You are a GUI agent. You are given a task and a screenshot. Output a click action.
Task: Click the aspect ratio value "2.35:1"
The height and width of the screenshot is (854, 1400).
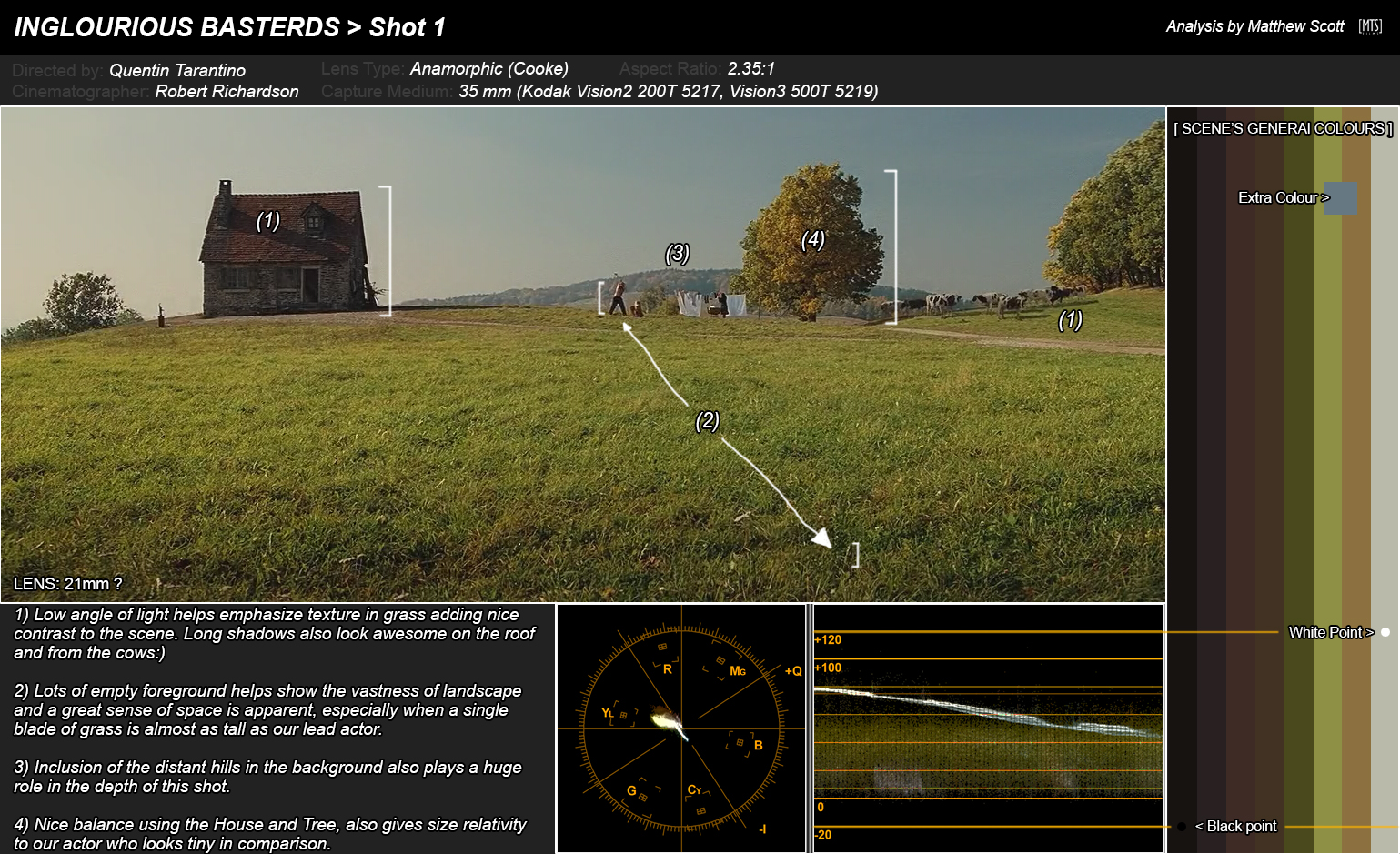tap(751, 68)
